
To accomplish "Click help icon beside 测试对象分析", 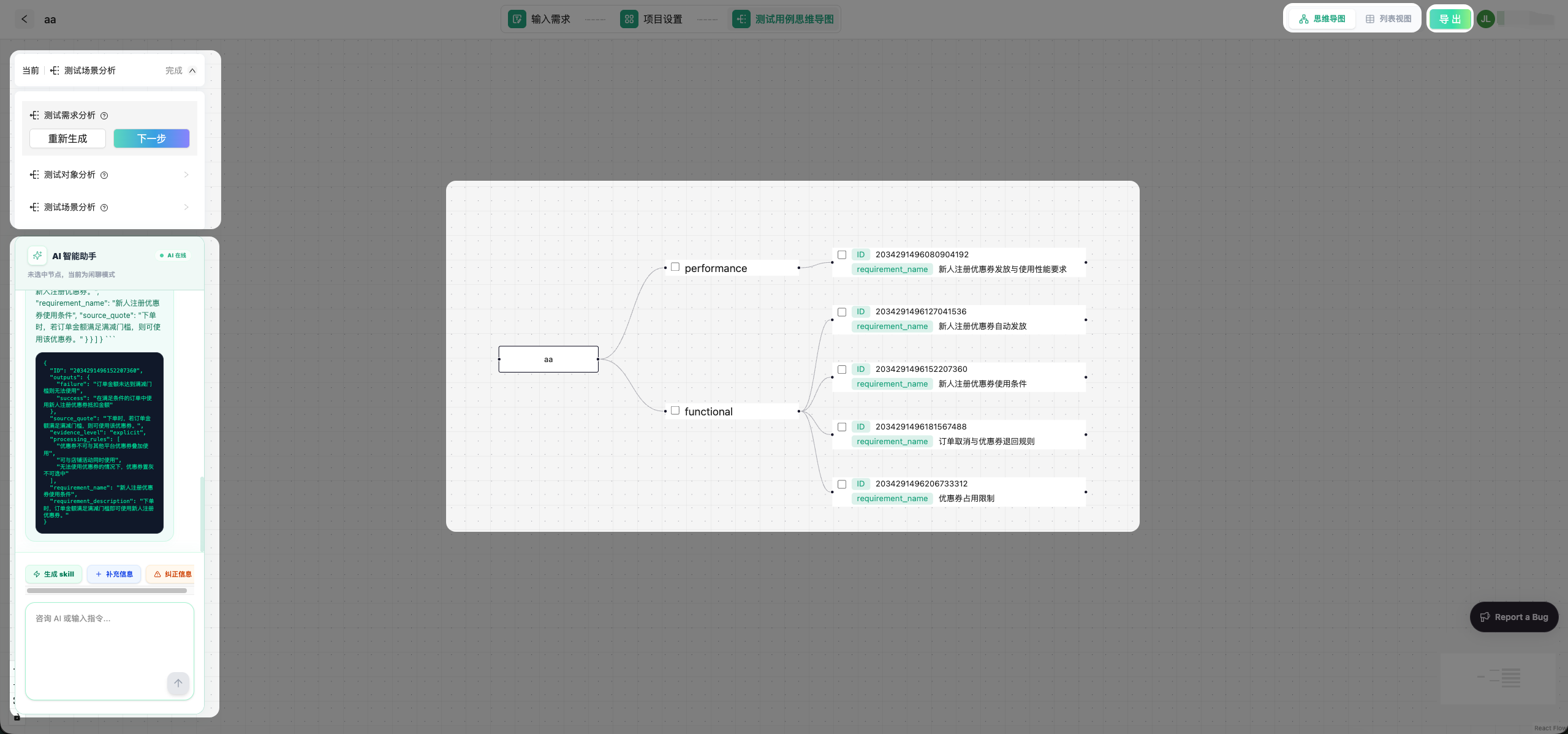I will point(104,175).
